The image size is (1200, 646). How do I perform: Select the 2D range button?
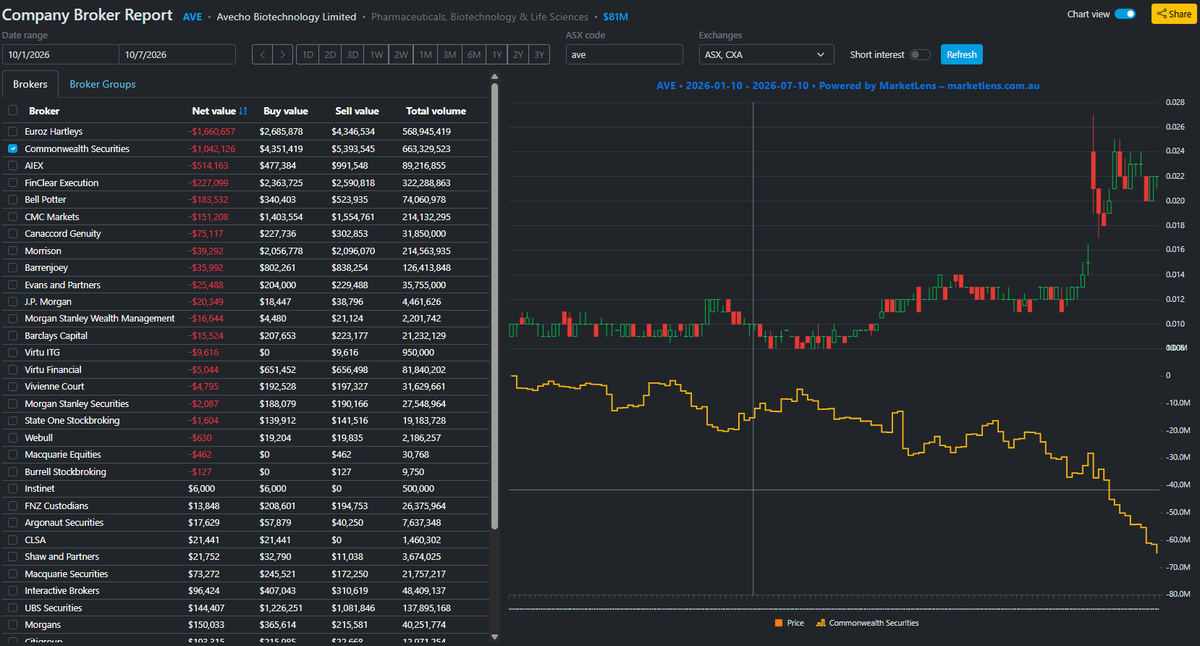tap(330, 55)
